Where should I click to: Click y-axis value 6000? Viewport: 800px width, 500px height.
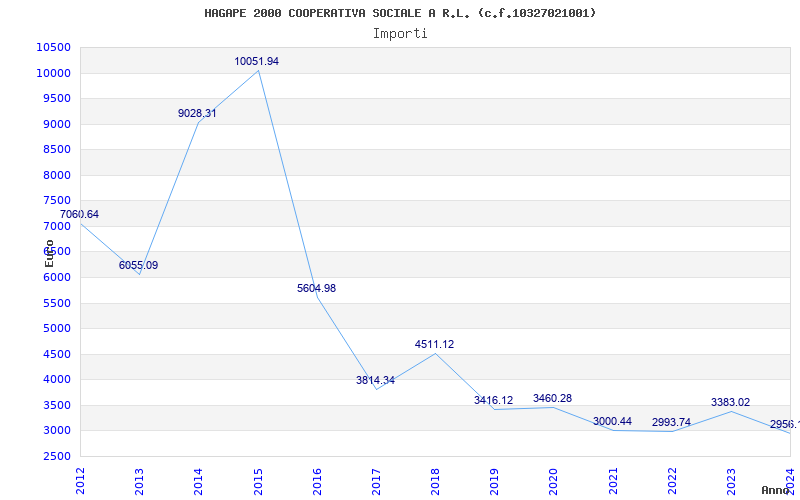(56, 278)
